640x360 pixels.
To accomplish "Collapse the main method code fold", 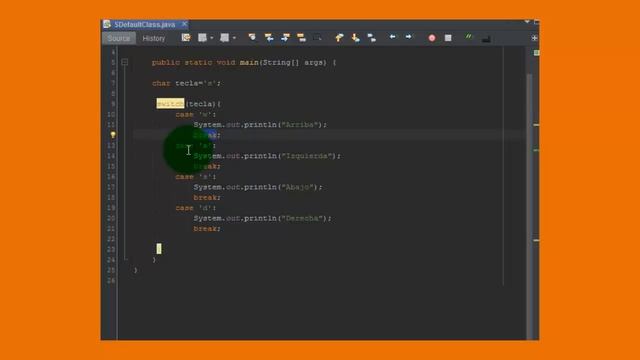I will click(124, 62).
